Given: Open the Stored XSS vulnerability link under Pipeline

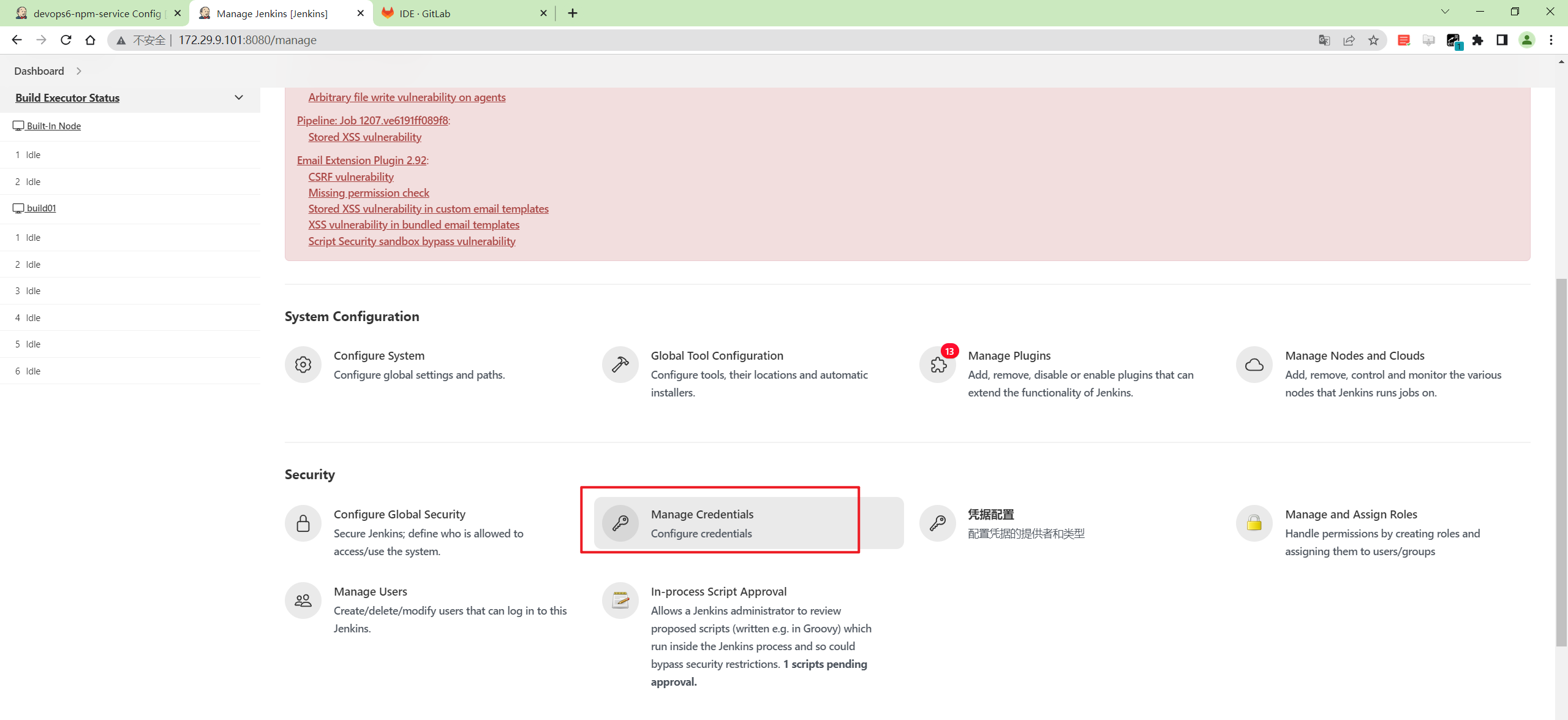Looking at the screenshot, I should 364,137.
